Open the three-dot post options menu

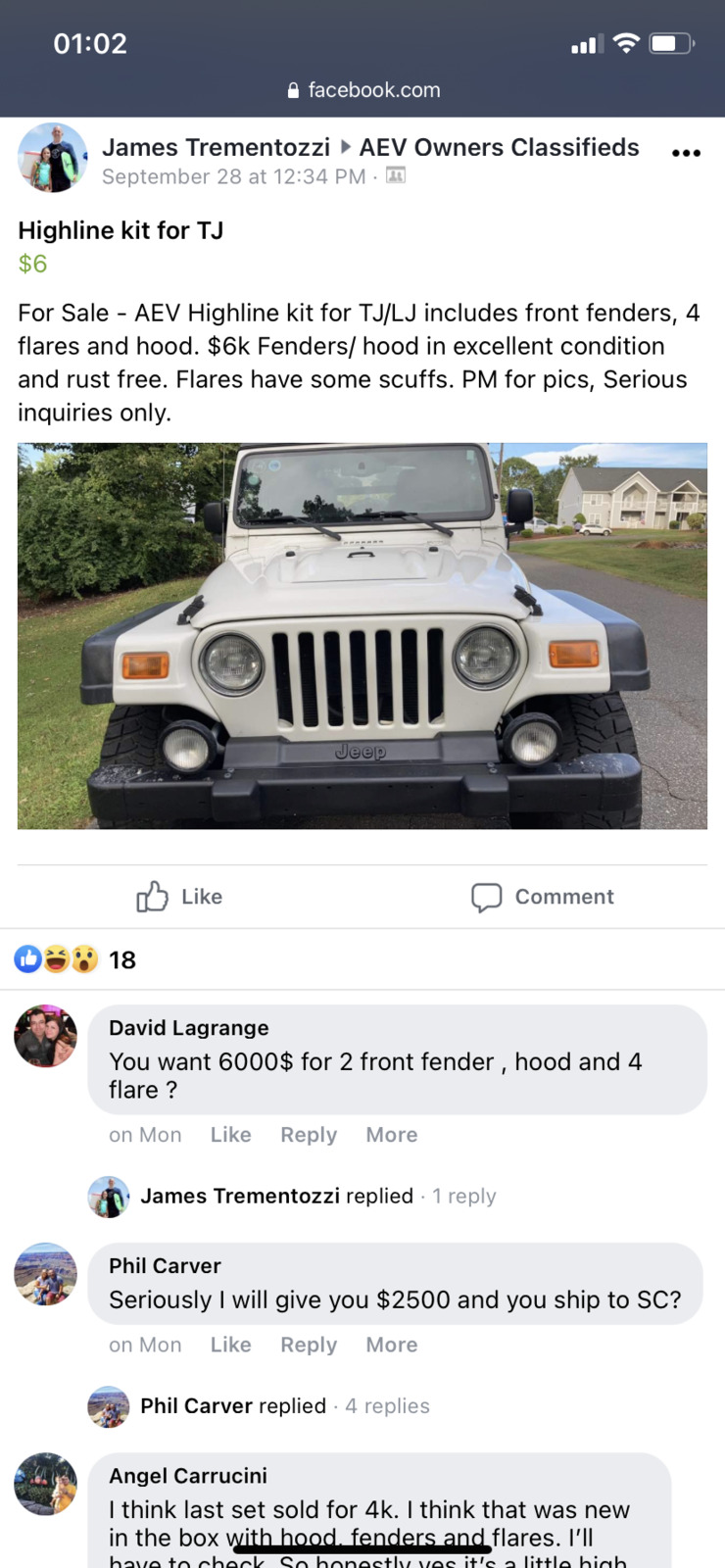tap(686, 153)
